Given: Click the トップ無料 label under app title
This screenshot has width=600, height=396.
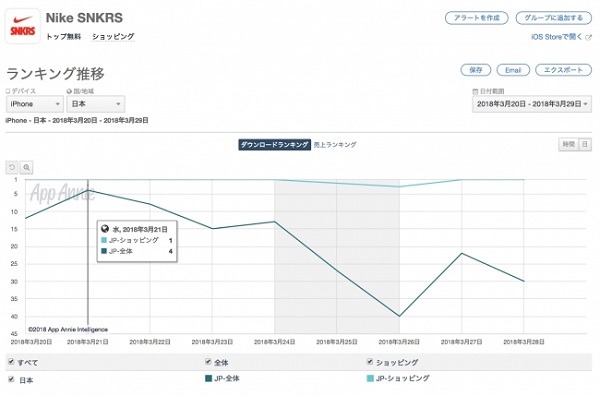Looking at the screenshot, I should (x=64, y=37).
